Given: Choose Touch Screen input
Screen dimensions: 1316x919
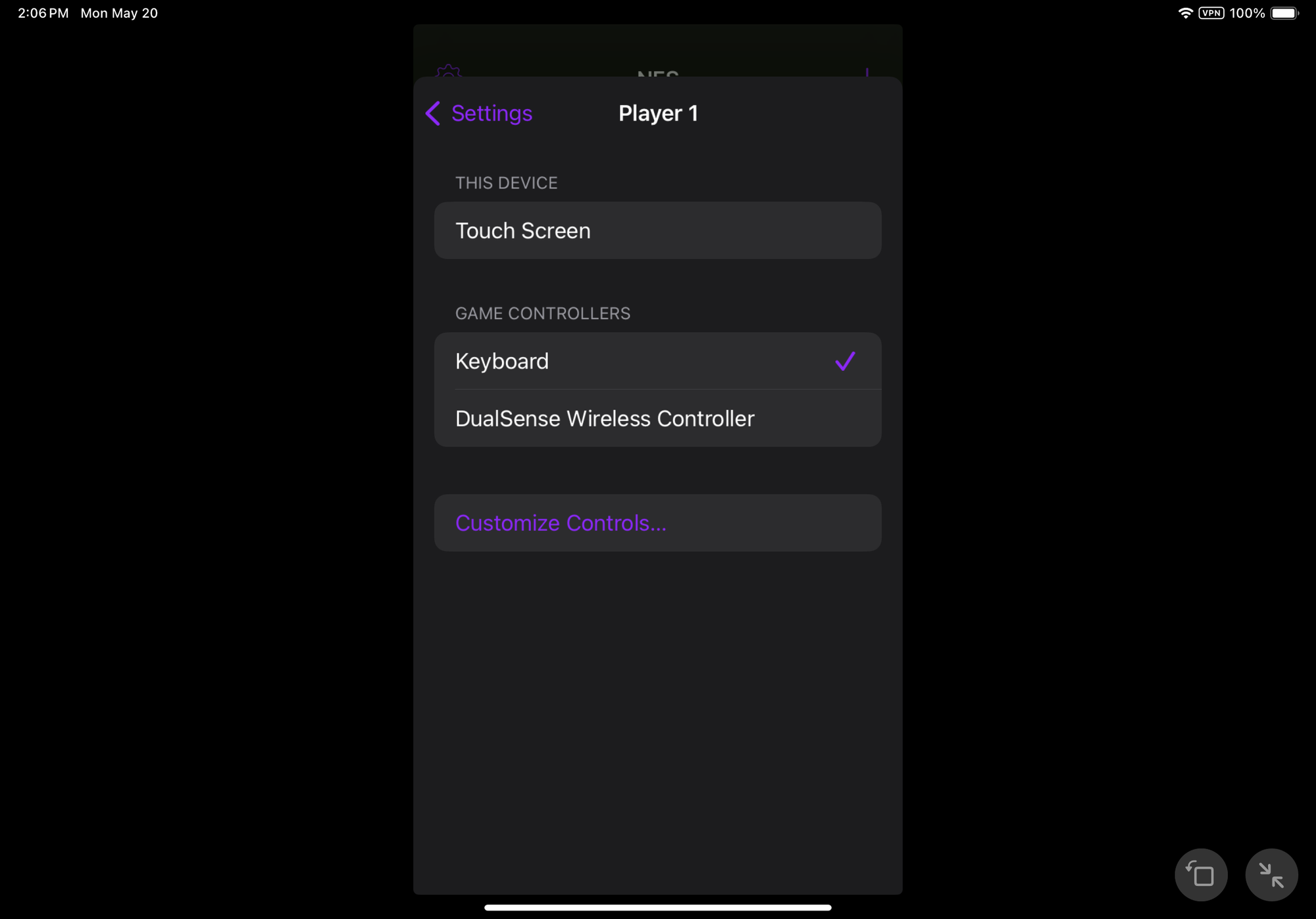Looking at the screenshot, I should pyautogui.click(x=657, y=230).
